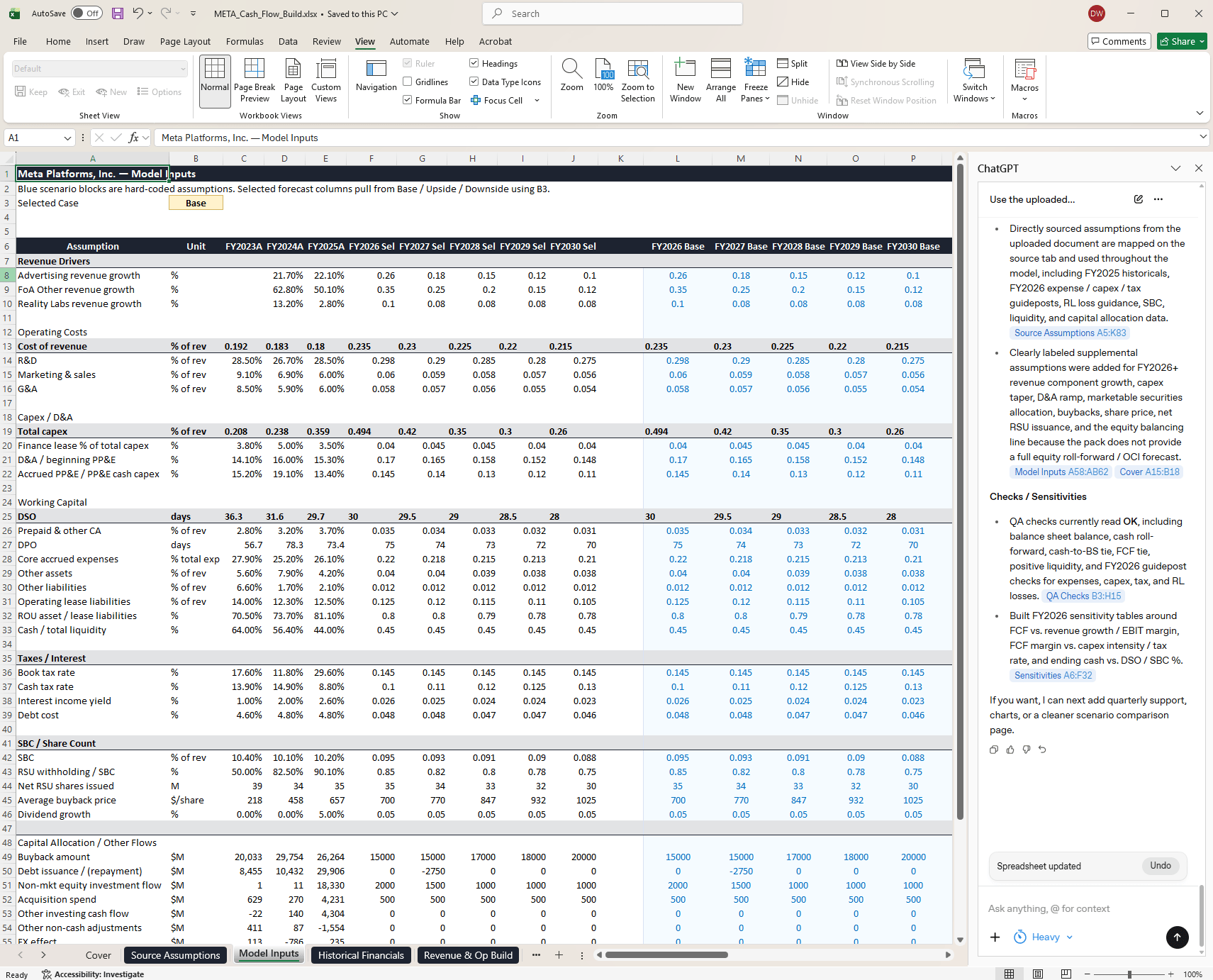The image size is (1213, 980).
Task: Follow QA Checks B3:H15 link
Action: click(1083, 596)
